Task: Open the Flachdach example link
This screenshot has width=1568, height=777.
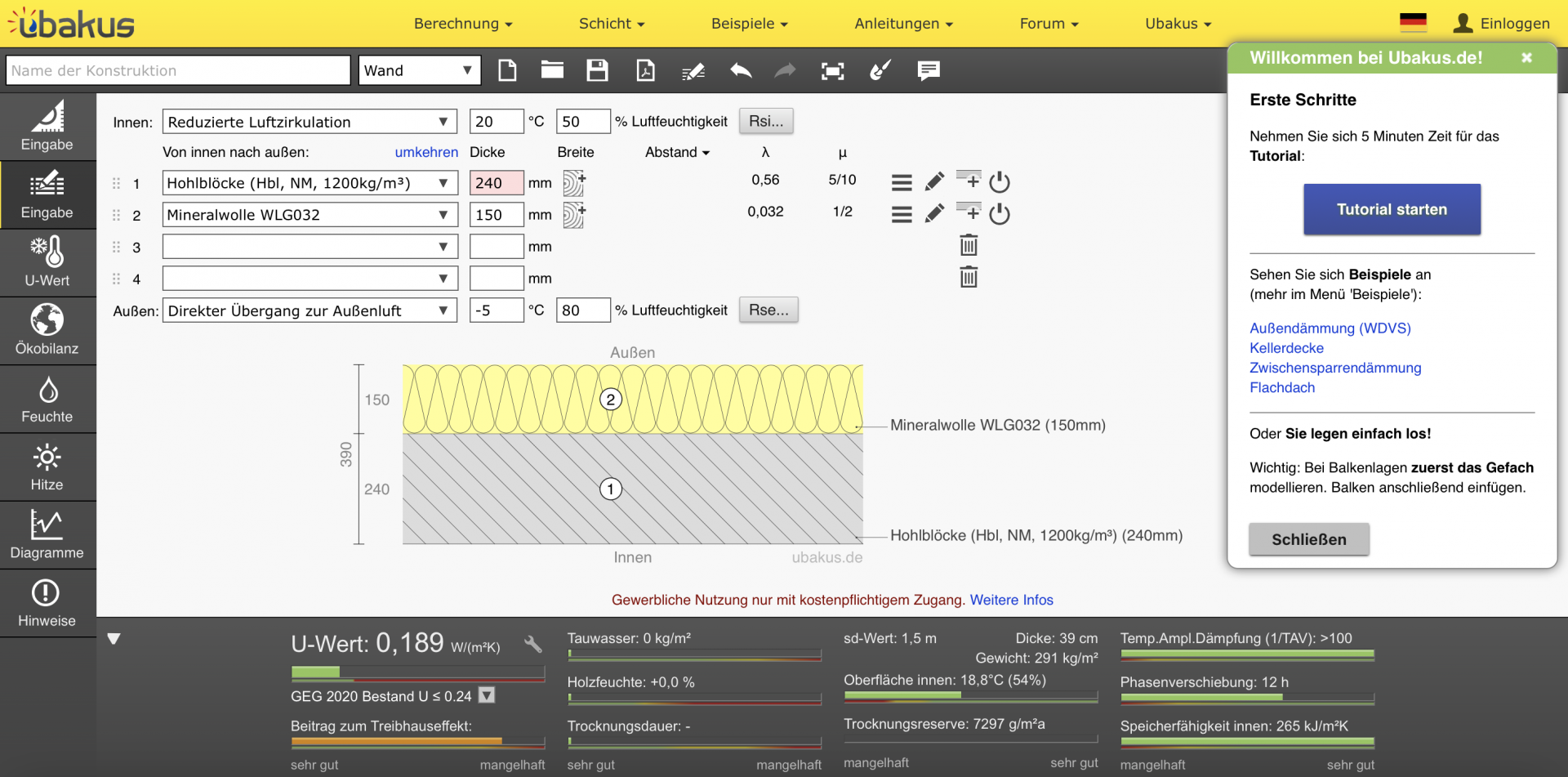Action: click(1282, 387)
